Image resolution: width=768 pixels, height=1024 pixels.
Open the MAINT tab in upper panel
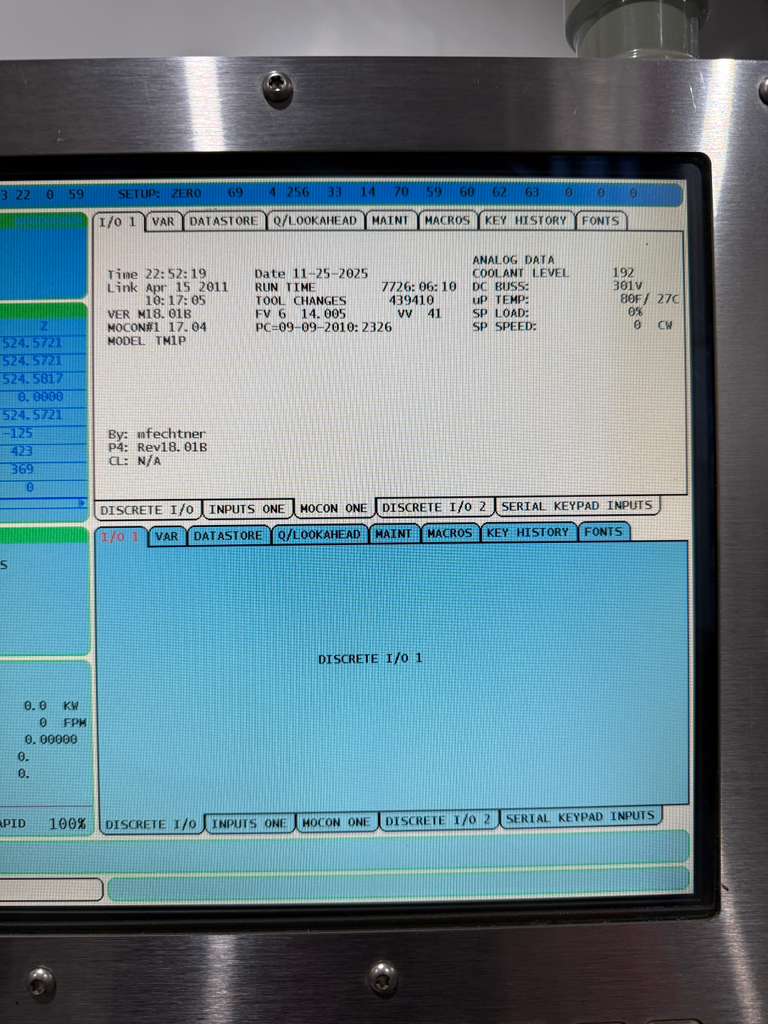(x=389, y=221)
